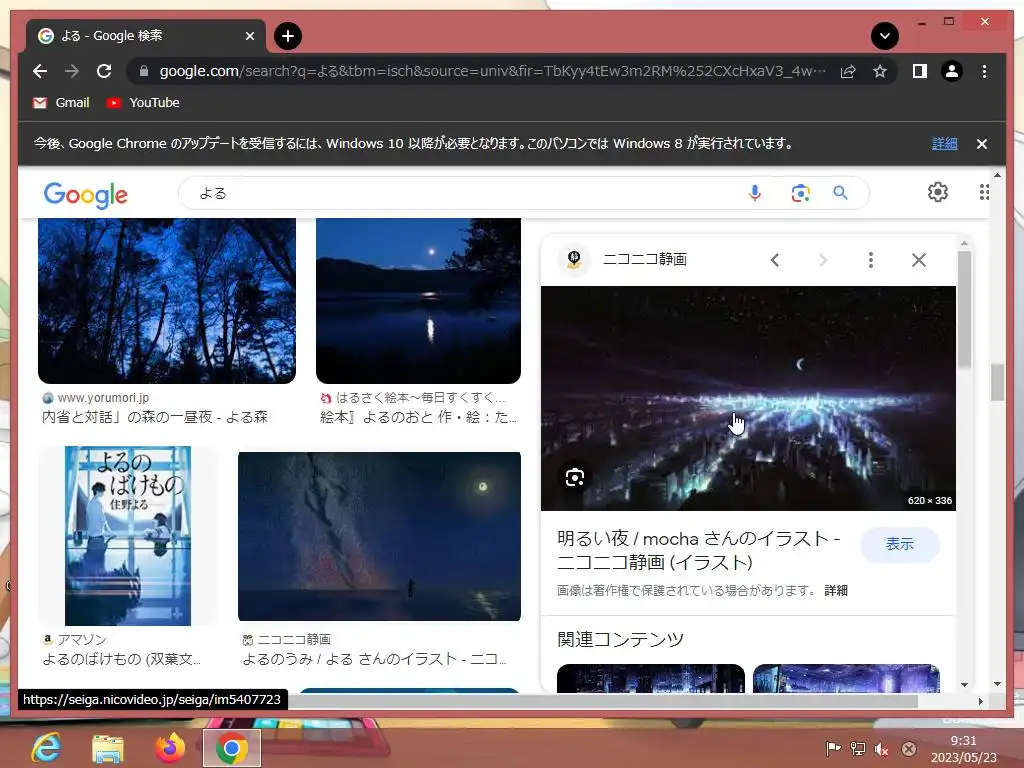Close the image preview panel
The image size is (1024, 768).
point(919,260)
